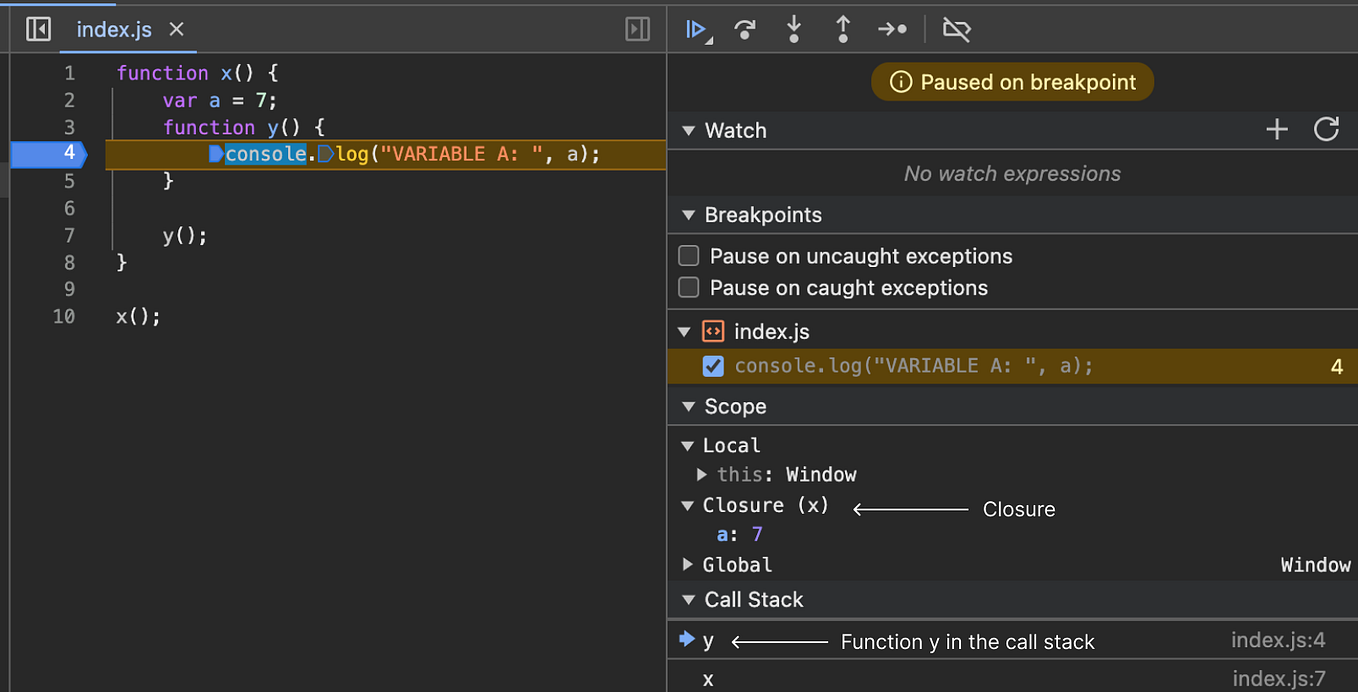Expand the Global scope entry

(688, 564)
